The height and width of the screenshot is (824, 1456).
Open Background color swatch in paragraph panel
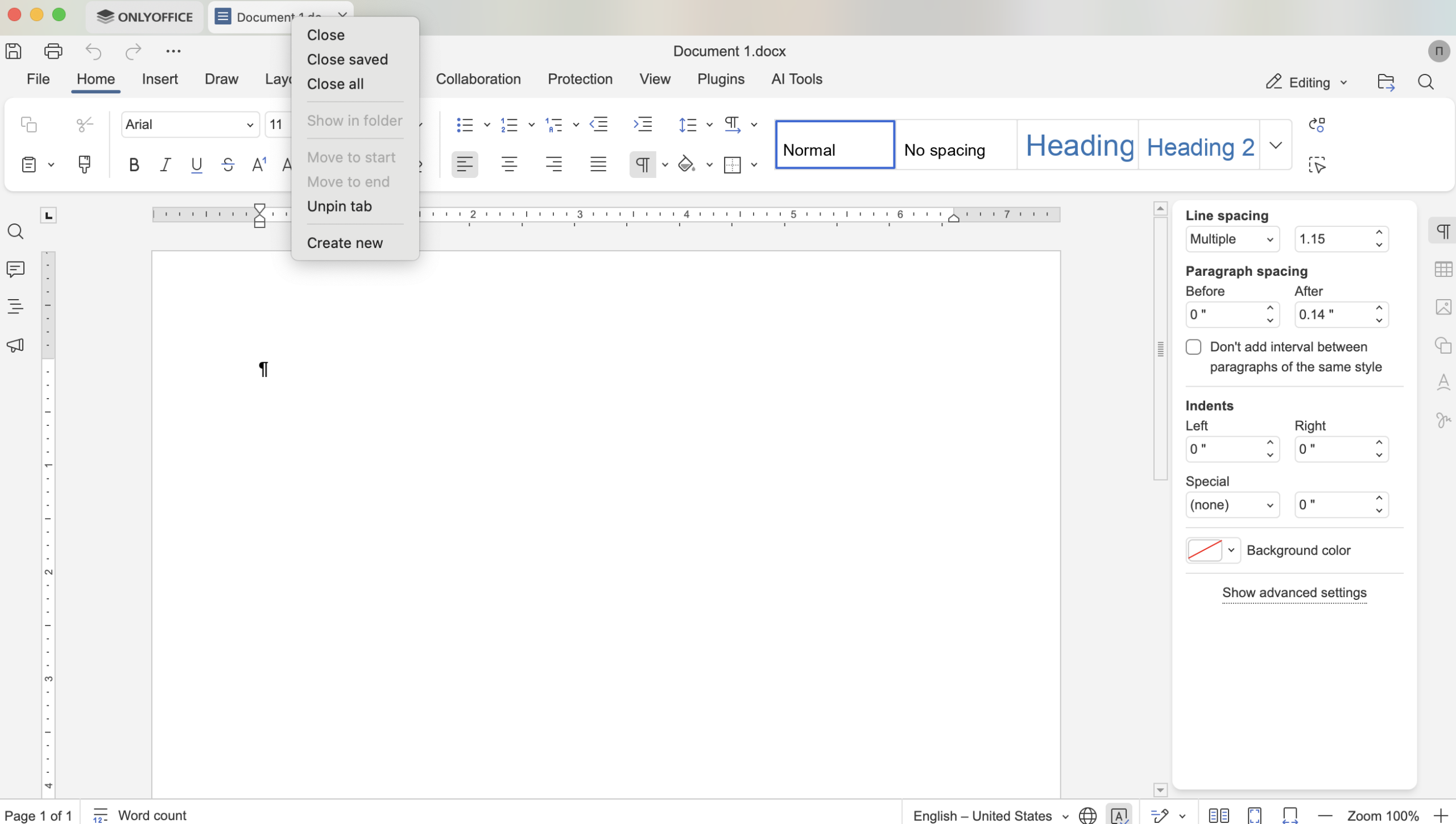tap(1212, 550)
